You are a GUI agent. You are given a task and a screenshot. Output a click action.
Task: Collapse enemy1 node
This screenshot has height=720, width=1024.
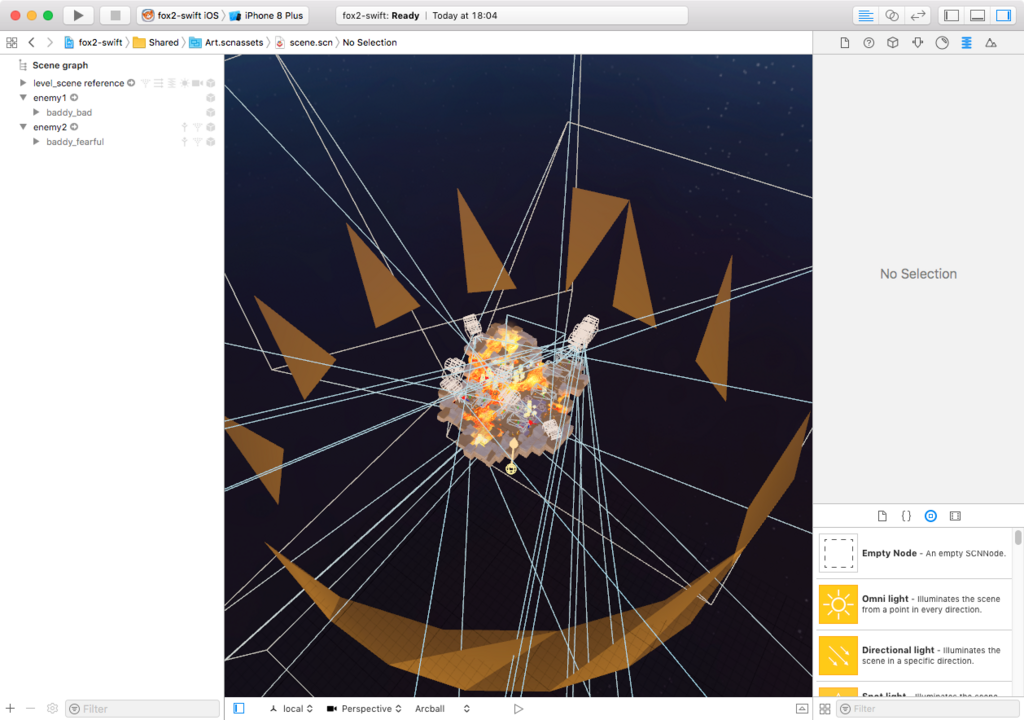(23, 97)
